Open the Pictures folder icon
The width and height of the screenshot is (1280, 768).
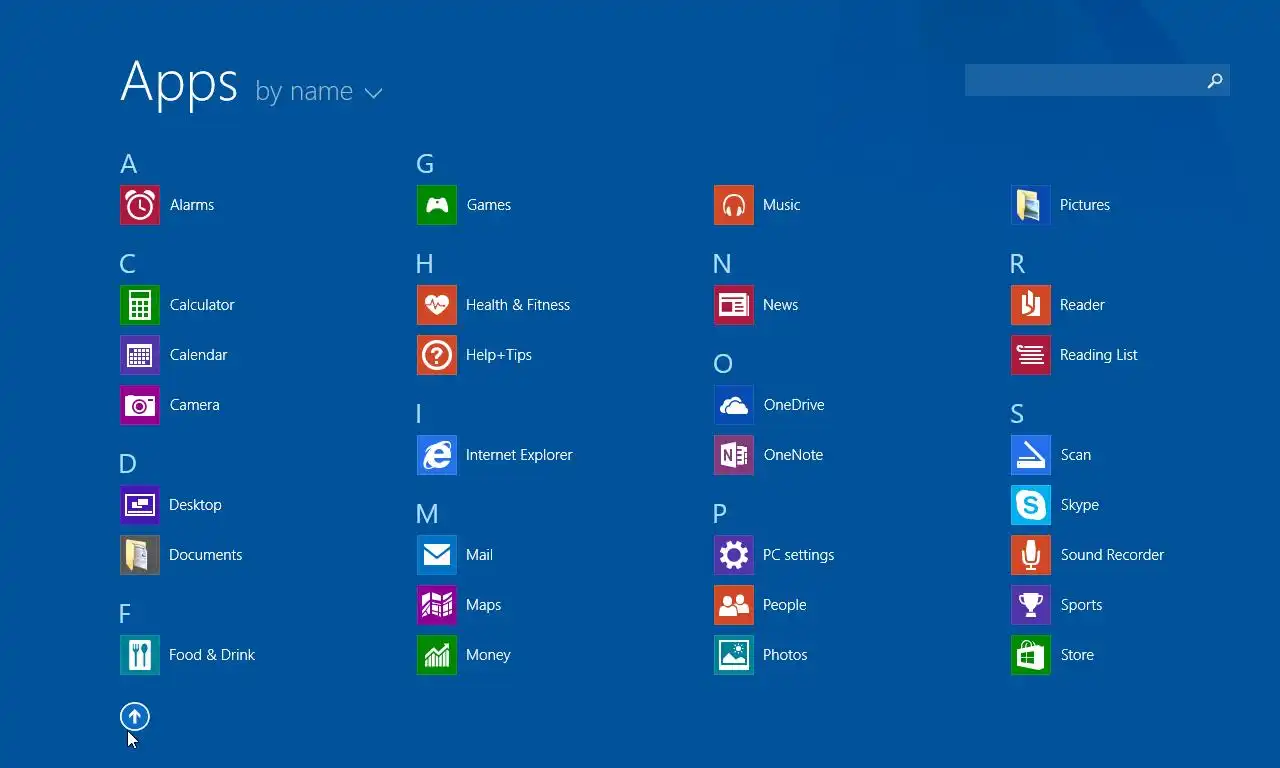click(x=1031, y=205)
